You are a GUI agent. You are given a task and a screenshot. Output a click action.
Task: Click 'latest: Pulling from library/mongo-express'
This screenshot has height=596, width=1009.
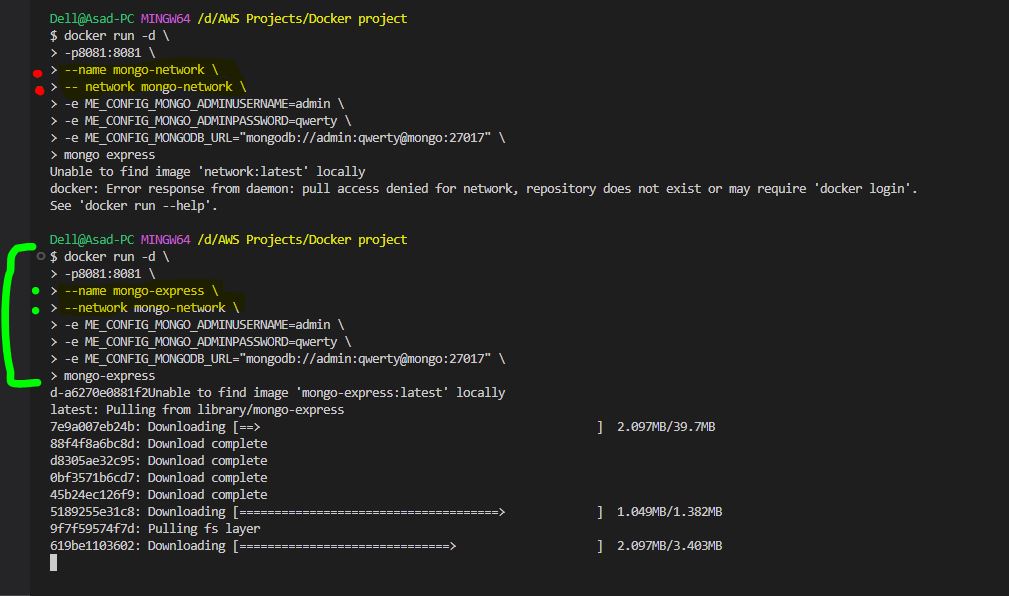pyautogui.click(x=197, y=410)
